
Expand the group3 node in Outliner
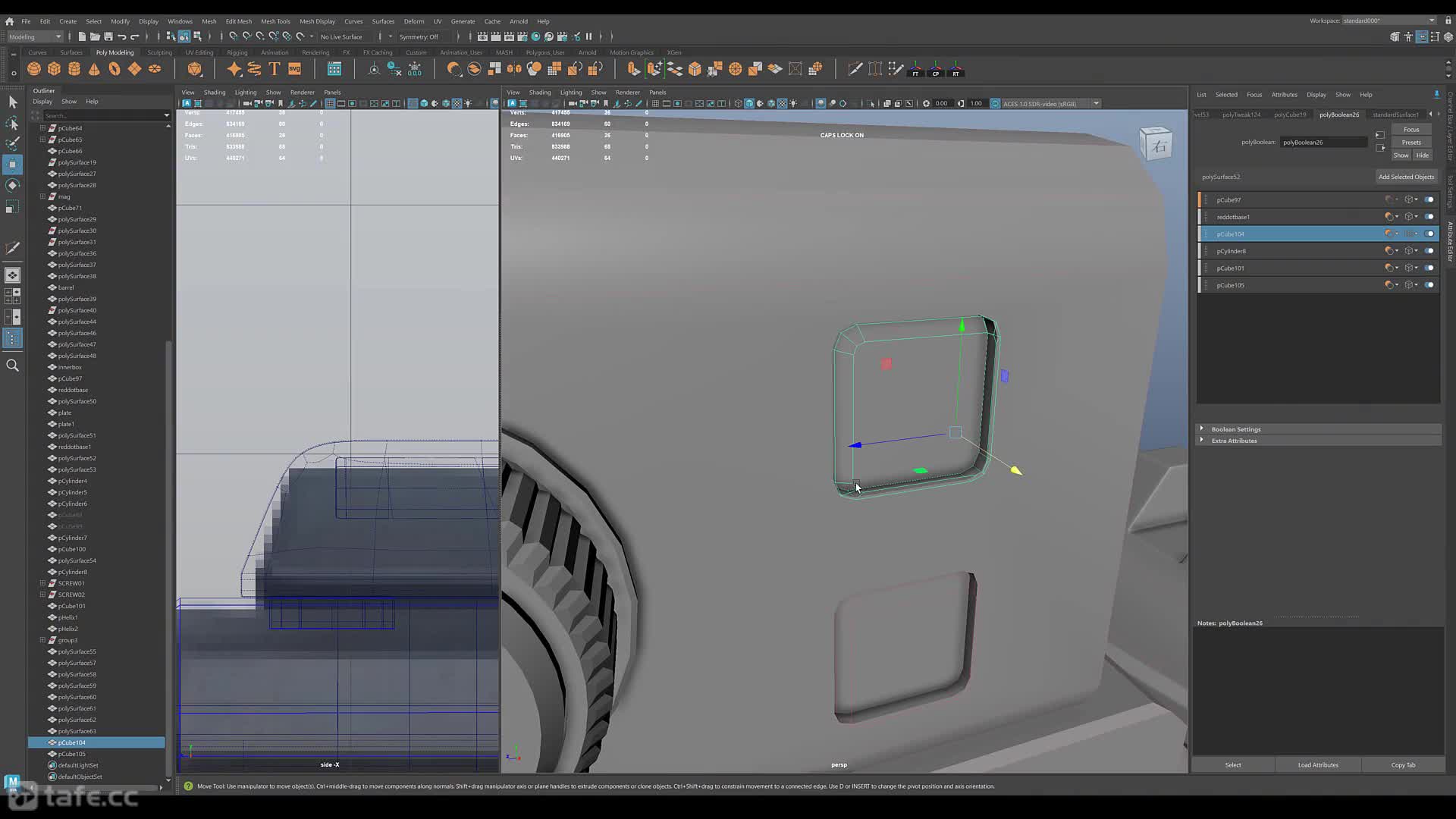coord(42,640)
